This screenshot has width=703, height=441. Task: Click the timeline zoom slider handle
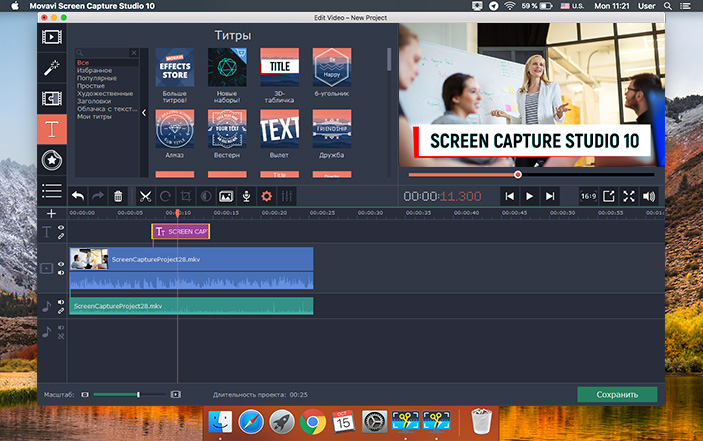(138, 394)
